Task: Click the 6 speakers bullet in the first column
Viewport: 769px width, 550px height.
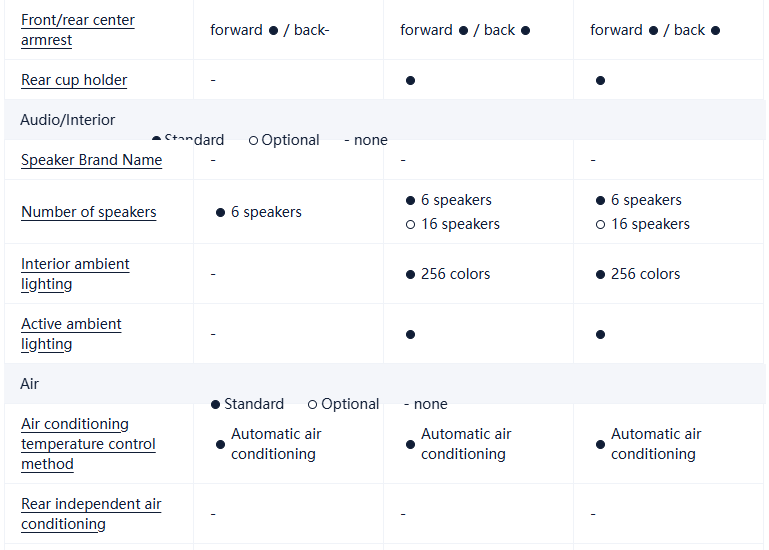Action: click(221, 213)
